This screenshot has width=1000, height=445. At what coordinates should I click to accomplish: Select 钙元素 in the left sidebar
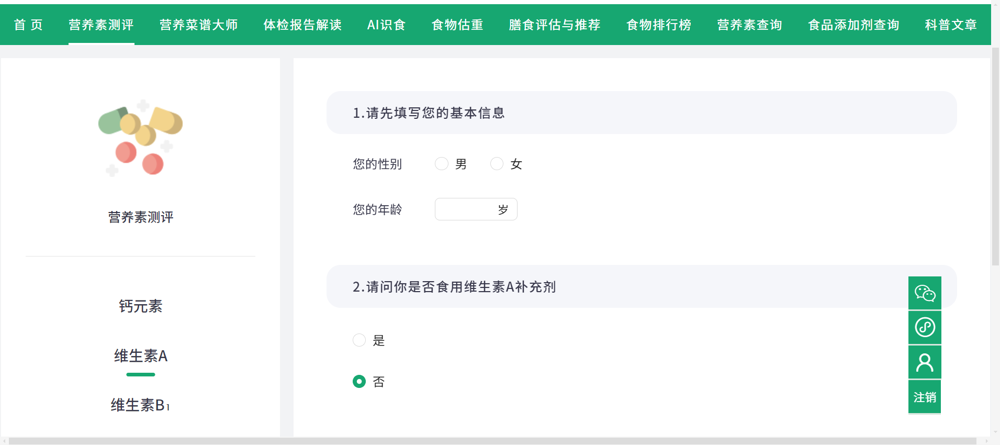click(x=140, y=306)
